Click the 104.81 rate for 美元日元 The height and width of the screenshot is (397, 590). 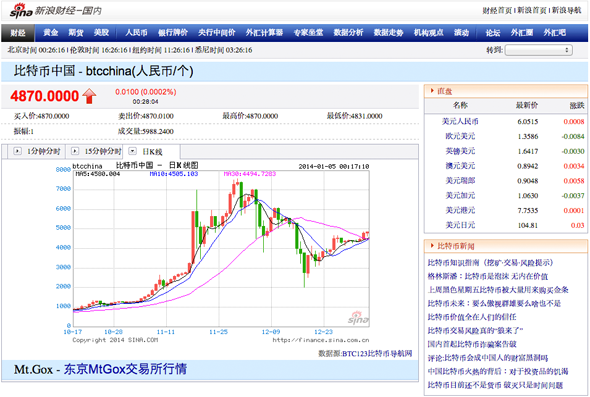[x=528, y=225]
